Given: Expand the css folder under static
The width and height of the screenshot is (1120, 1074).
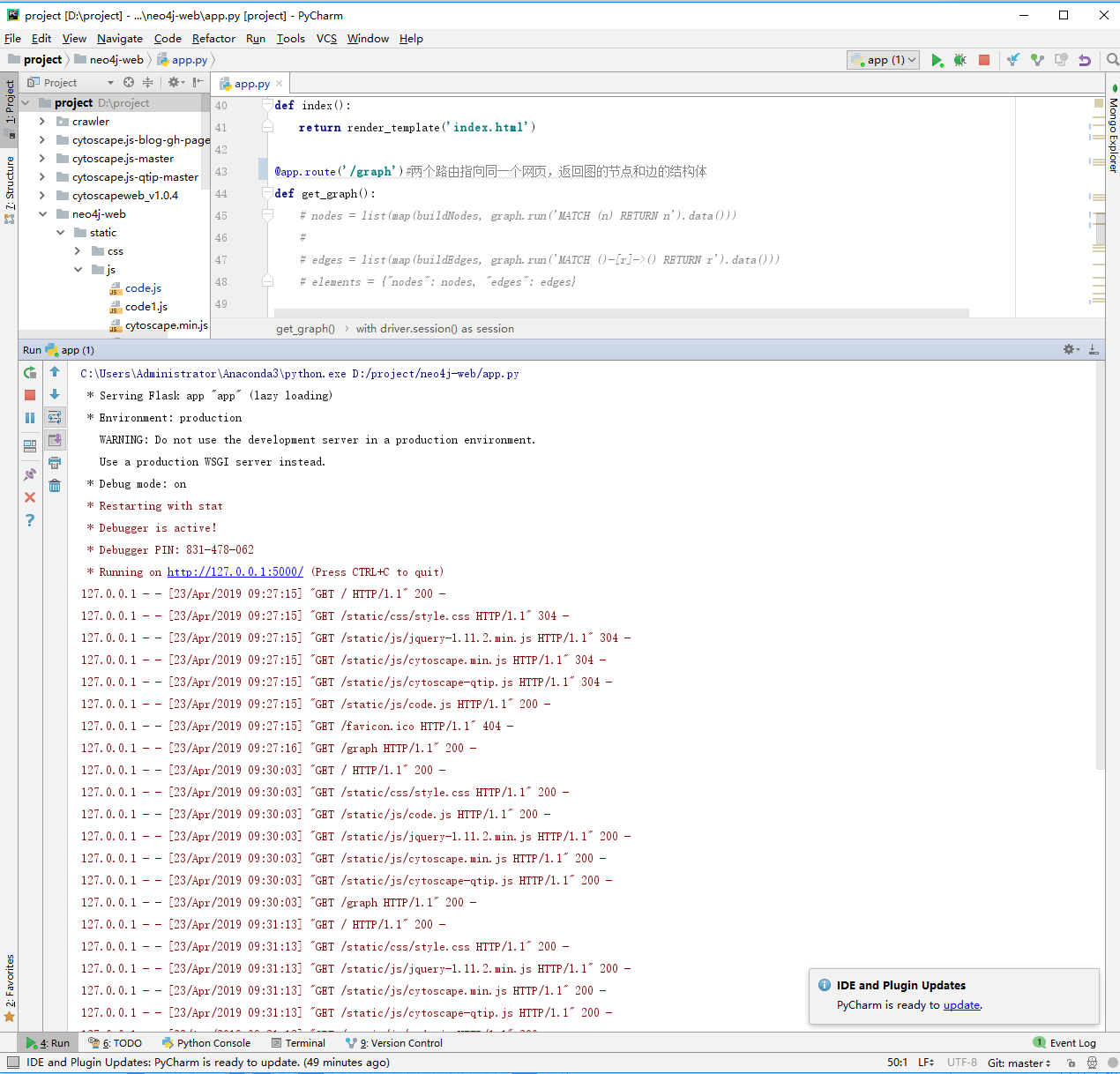Looking at the screenshot, I should pyautogui.click(x=78, y=250).
